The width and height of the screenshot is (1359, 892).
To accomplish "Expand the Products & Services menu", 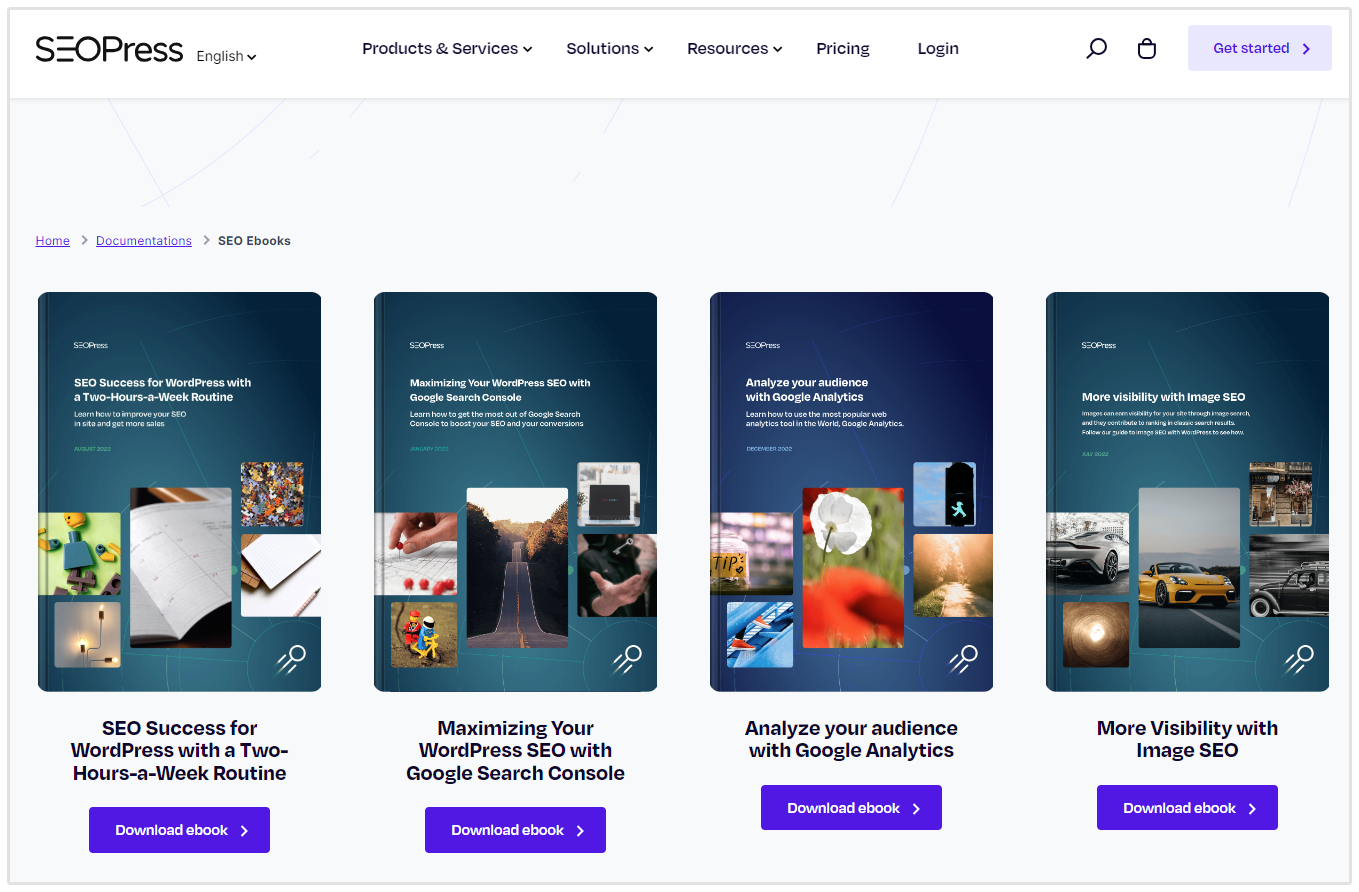I will (446, 48).
